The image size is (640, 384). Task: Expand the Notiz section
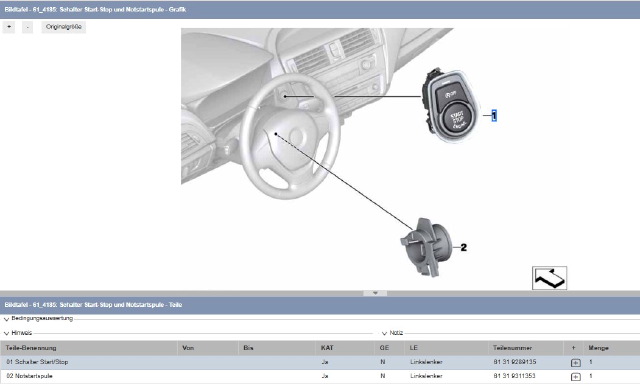click(392, 333)
